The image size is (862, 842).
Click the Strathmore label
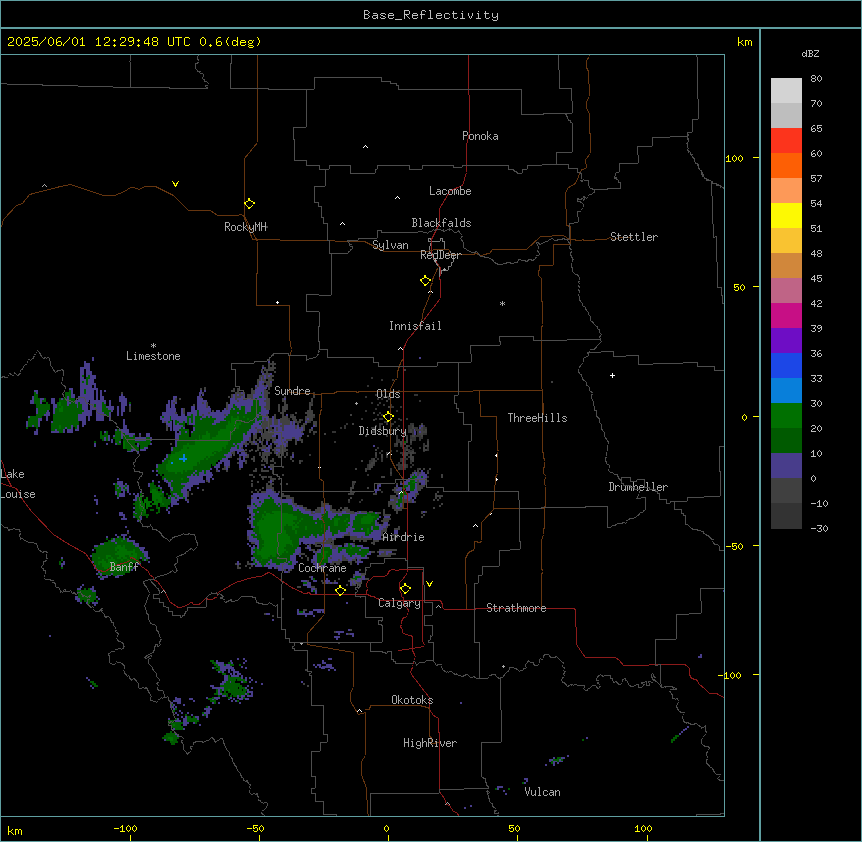[x=516, y=608]
